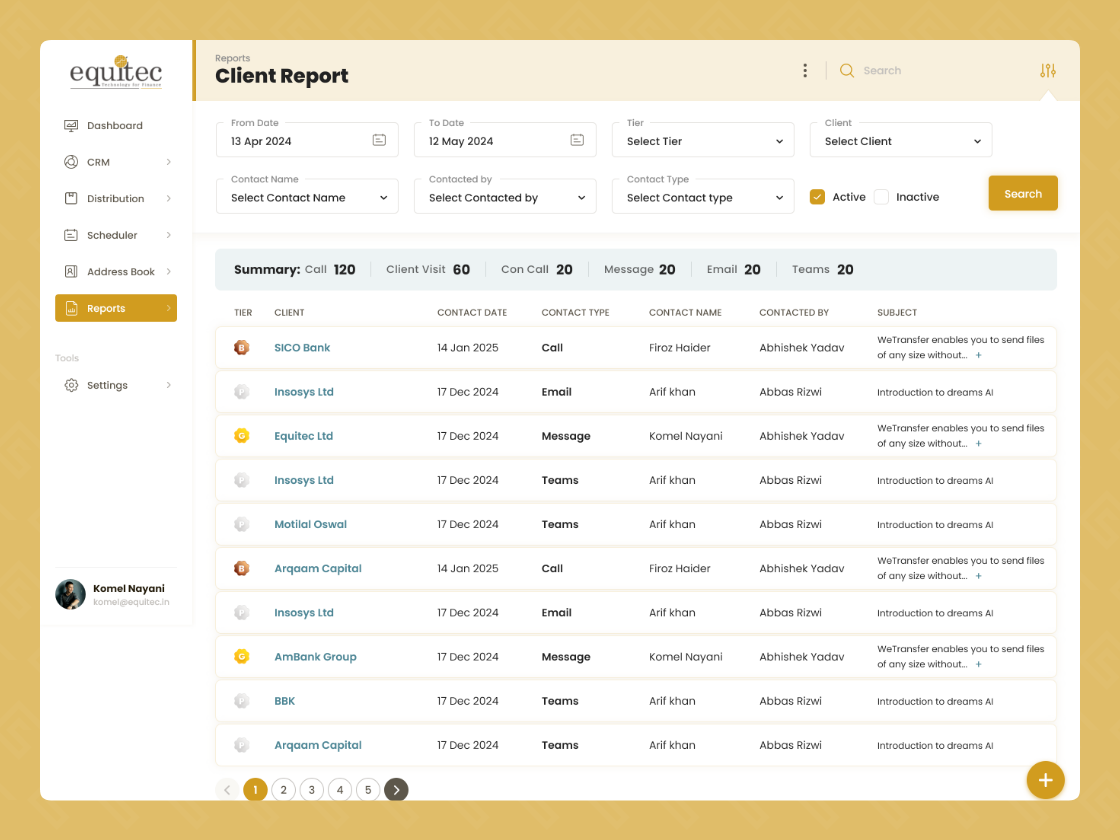Click the CONTACT TYPE column header
Screen dimensions: 1120x840
coord(575,313)
